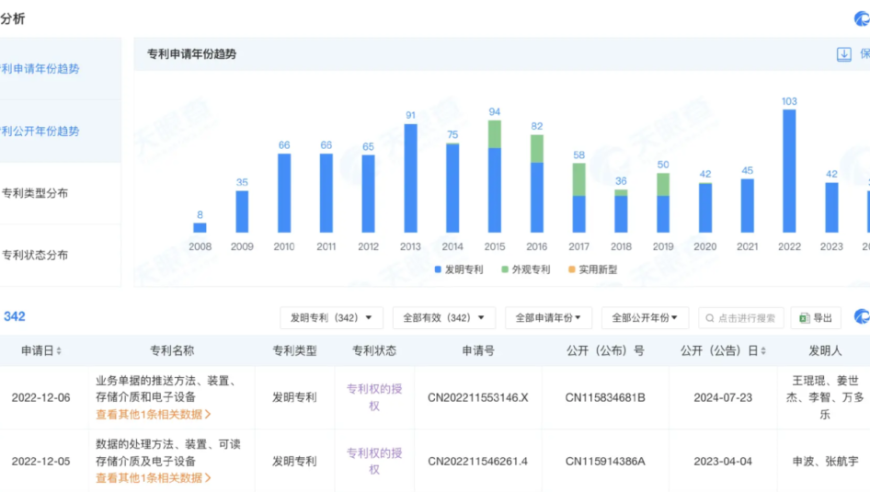The image size is (870, 492).
Task: Click the total count 342
Action: point(14,317)
